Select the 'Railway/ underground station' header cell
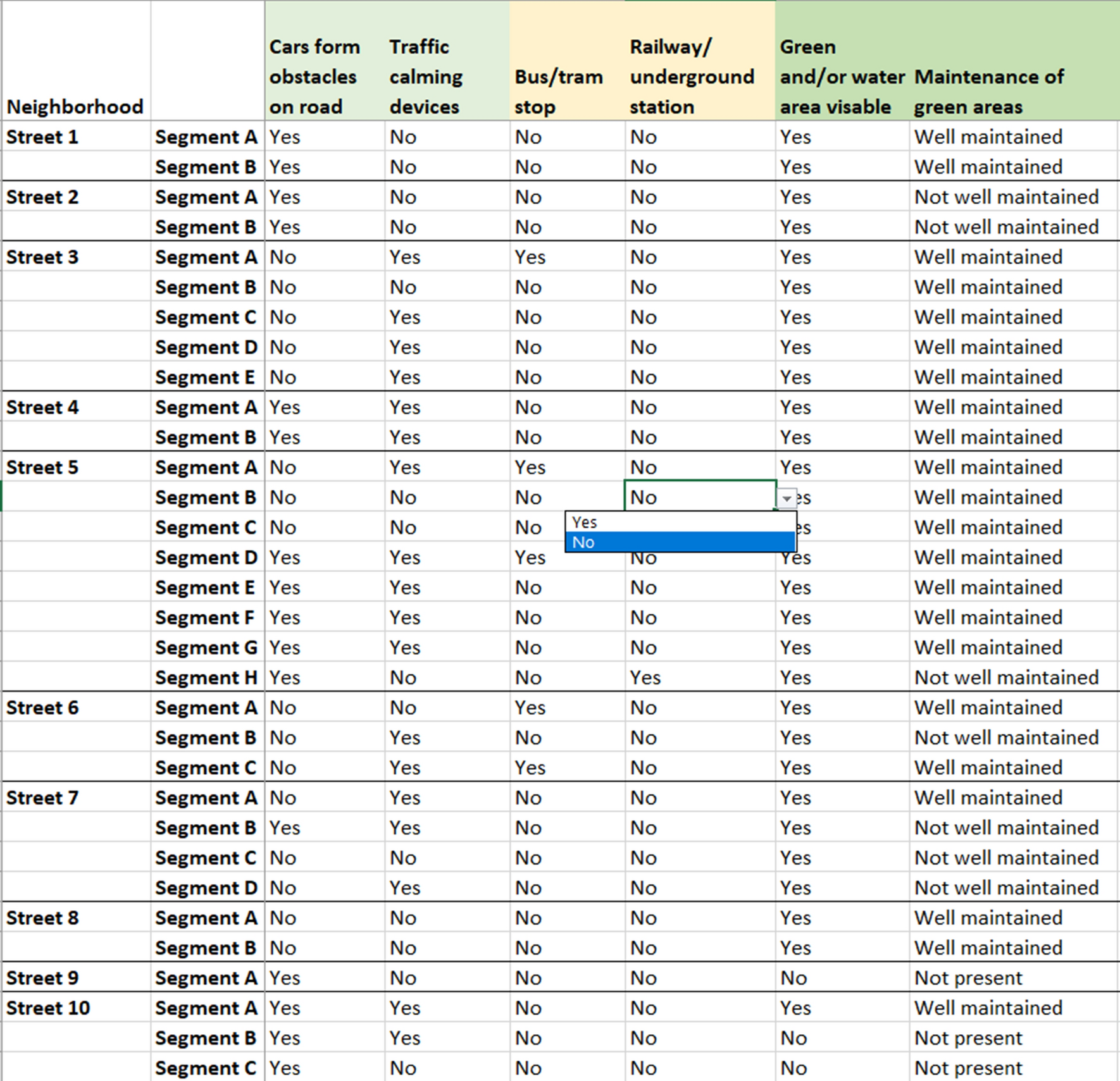1120x1081 pixels. point(700,61)
